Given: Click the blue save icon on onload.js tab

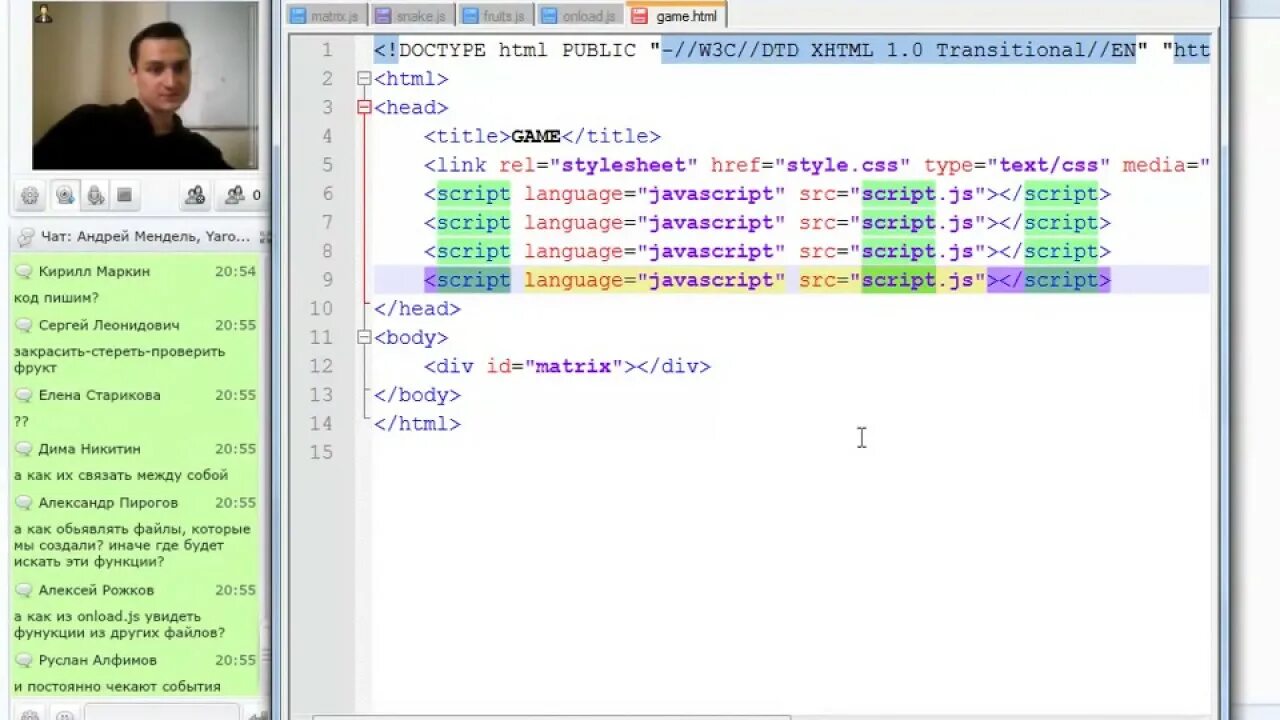Looking at the screenshot, I should (549, 16).
